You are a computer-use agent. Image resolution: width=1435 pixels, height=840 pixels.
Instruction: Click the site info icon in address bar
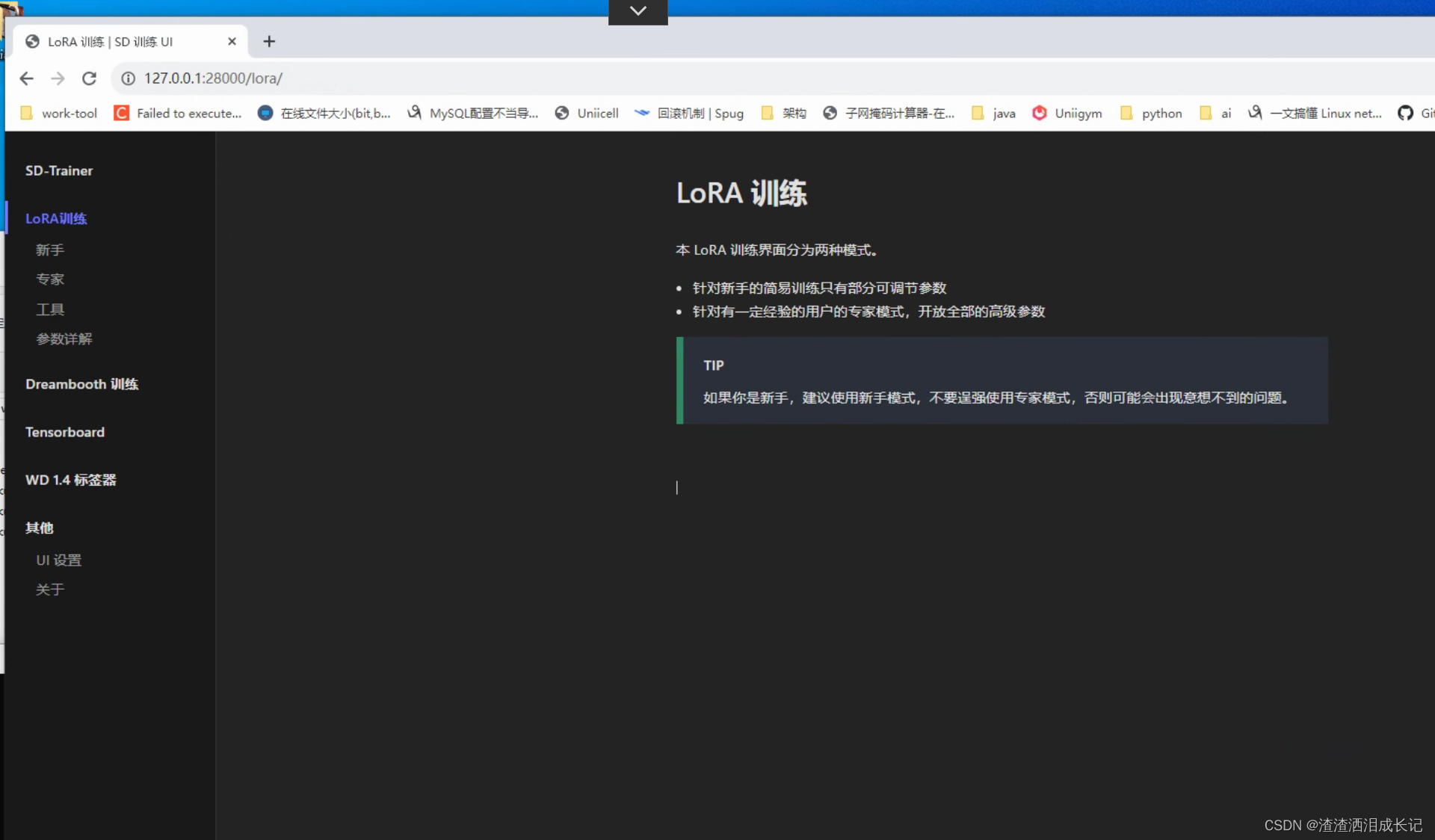(x=128, y=78)
